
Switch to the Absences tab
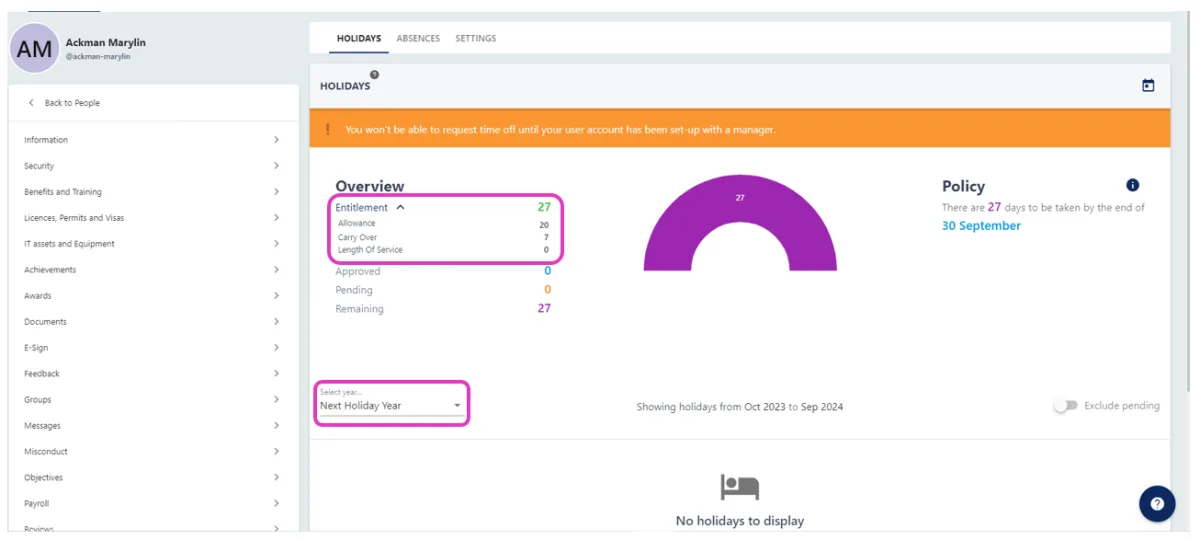418,39
